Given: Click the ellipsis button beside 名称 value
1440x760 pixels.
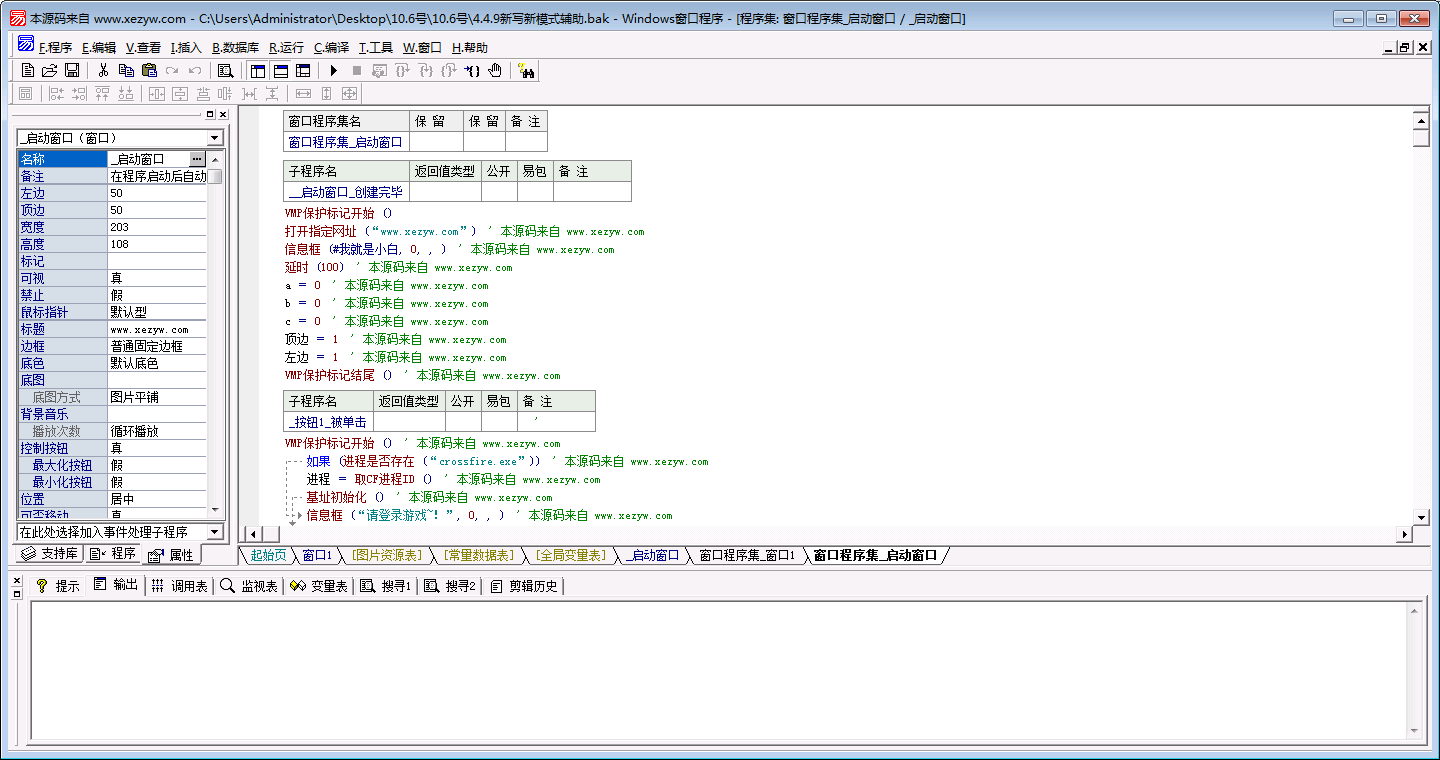Looking at the screenshot, I should click(x=197, y=159).
